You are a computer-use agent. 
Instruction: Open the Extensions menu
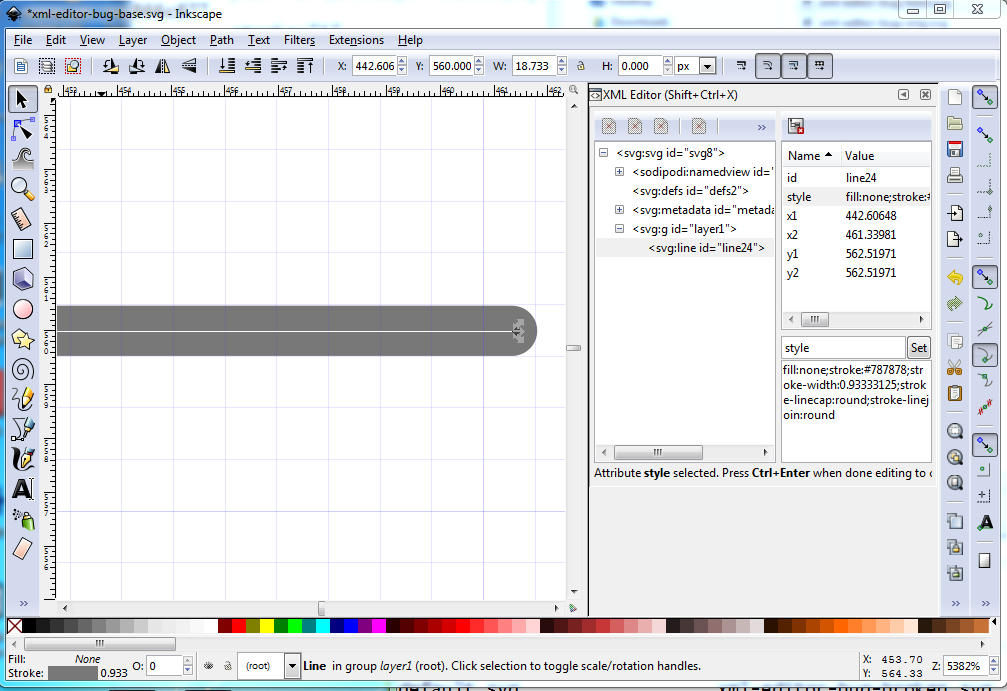[356, 40]
